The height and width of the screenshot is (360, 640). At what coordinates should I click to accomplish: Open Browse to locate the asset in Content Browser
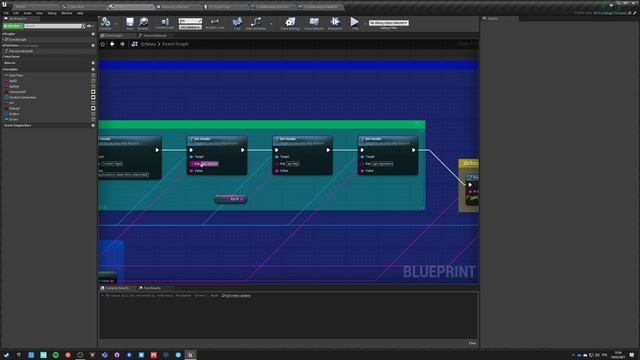pyautogui.click(x=143, y=23)
